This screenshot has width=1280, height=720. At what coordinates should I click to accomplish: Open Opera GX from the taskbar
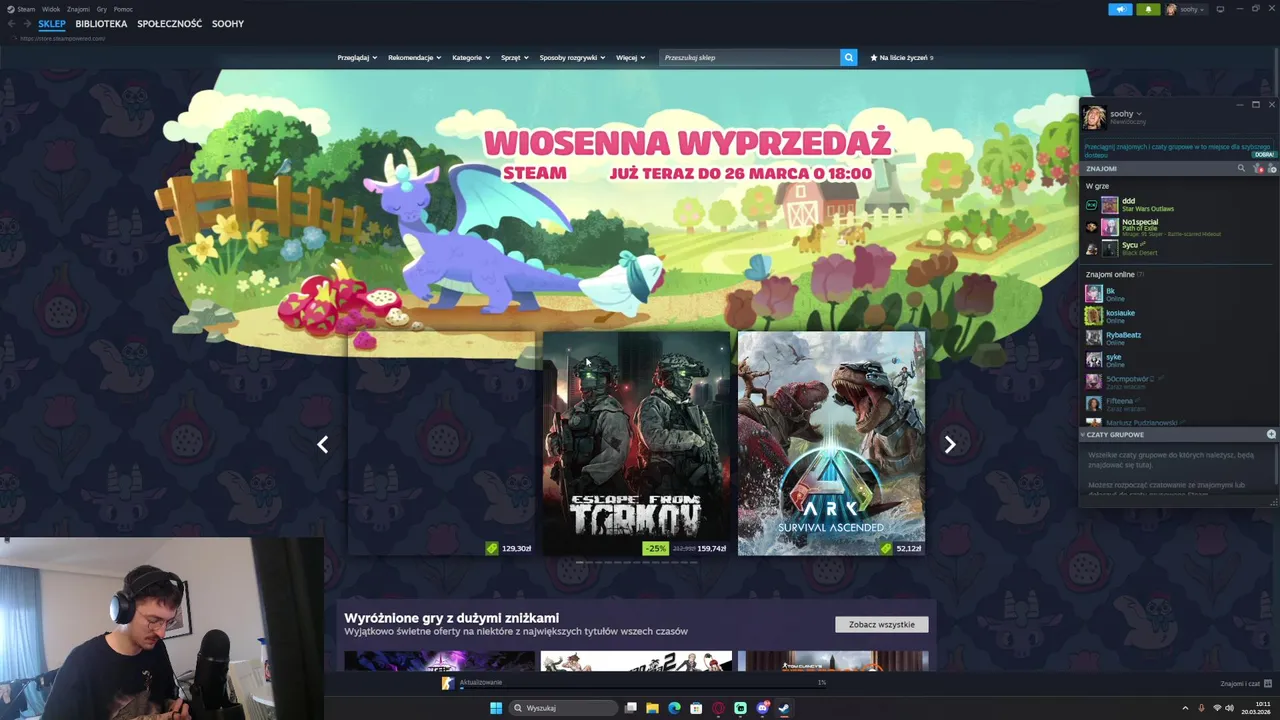point(718,708)
